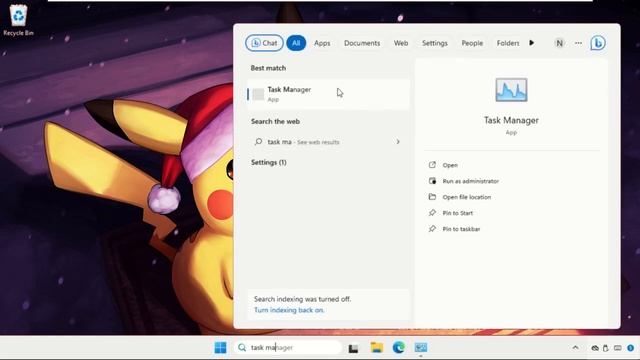Screen dimensions: 640x360
Task: Show hidden system tray icons
Action: click(x=576, y=348)
